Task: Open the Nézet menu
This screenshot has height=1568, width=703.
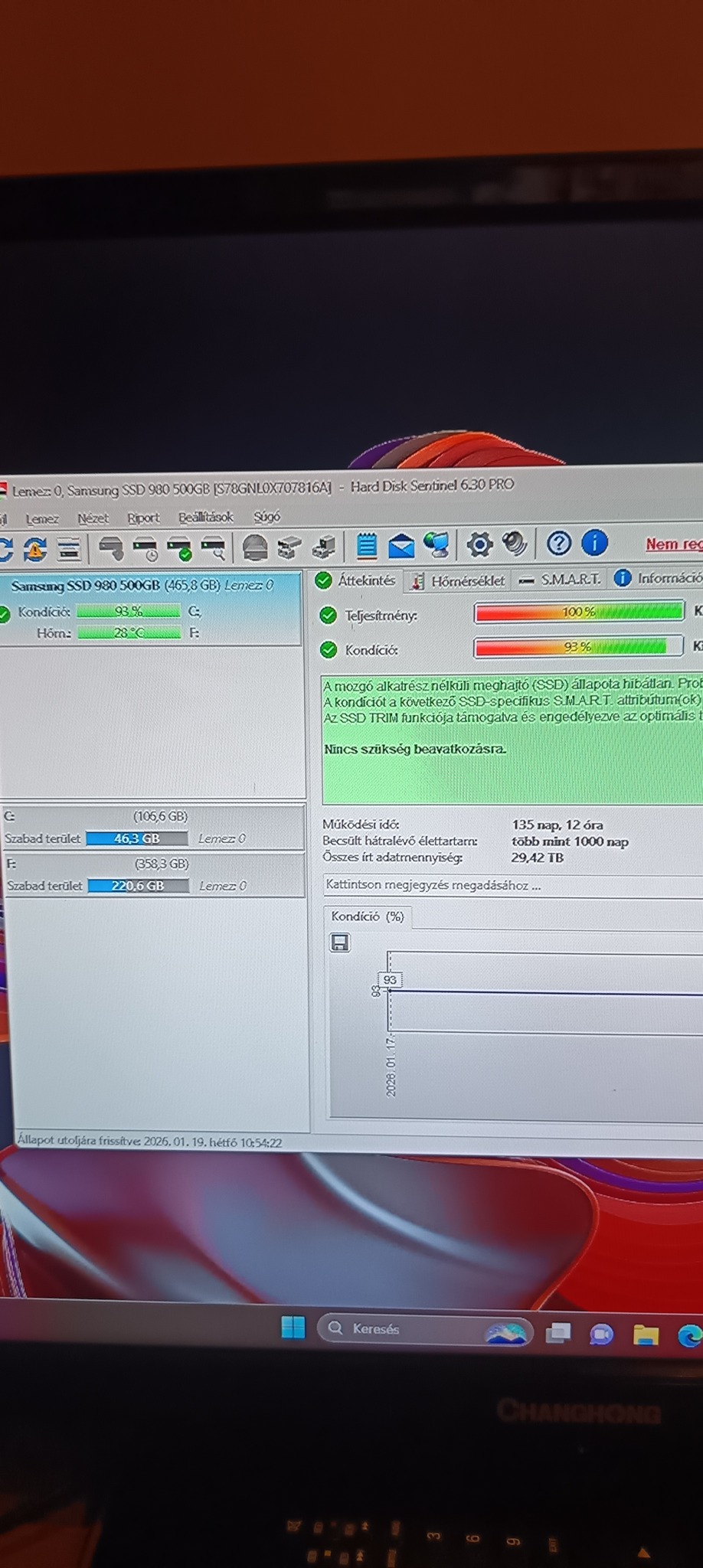Action: [x=93, y=518]
